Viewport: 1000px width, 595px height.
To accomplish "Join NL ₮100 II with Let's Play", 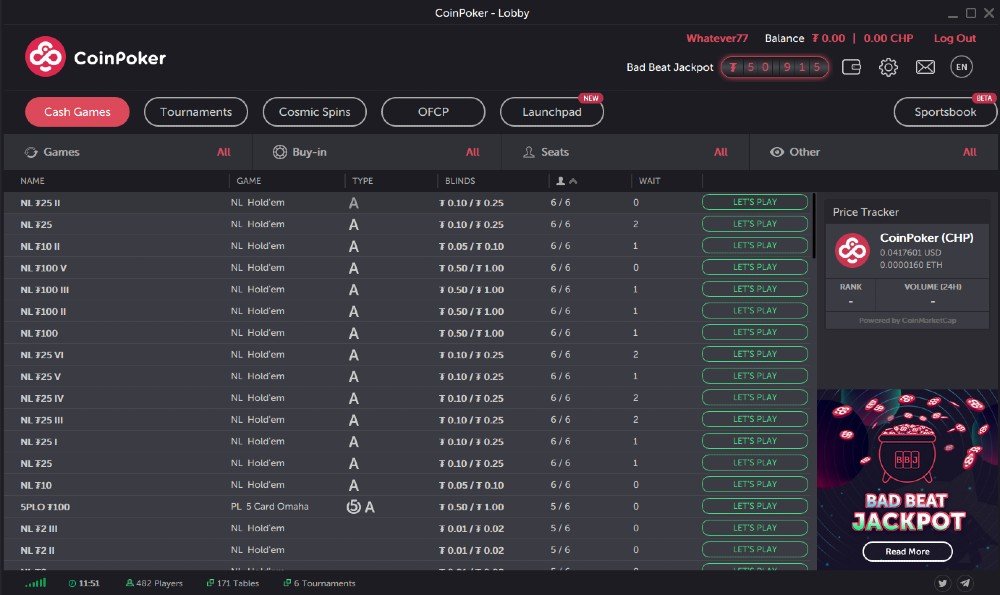I will tap(755, 311).
